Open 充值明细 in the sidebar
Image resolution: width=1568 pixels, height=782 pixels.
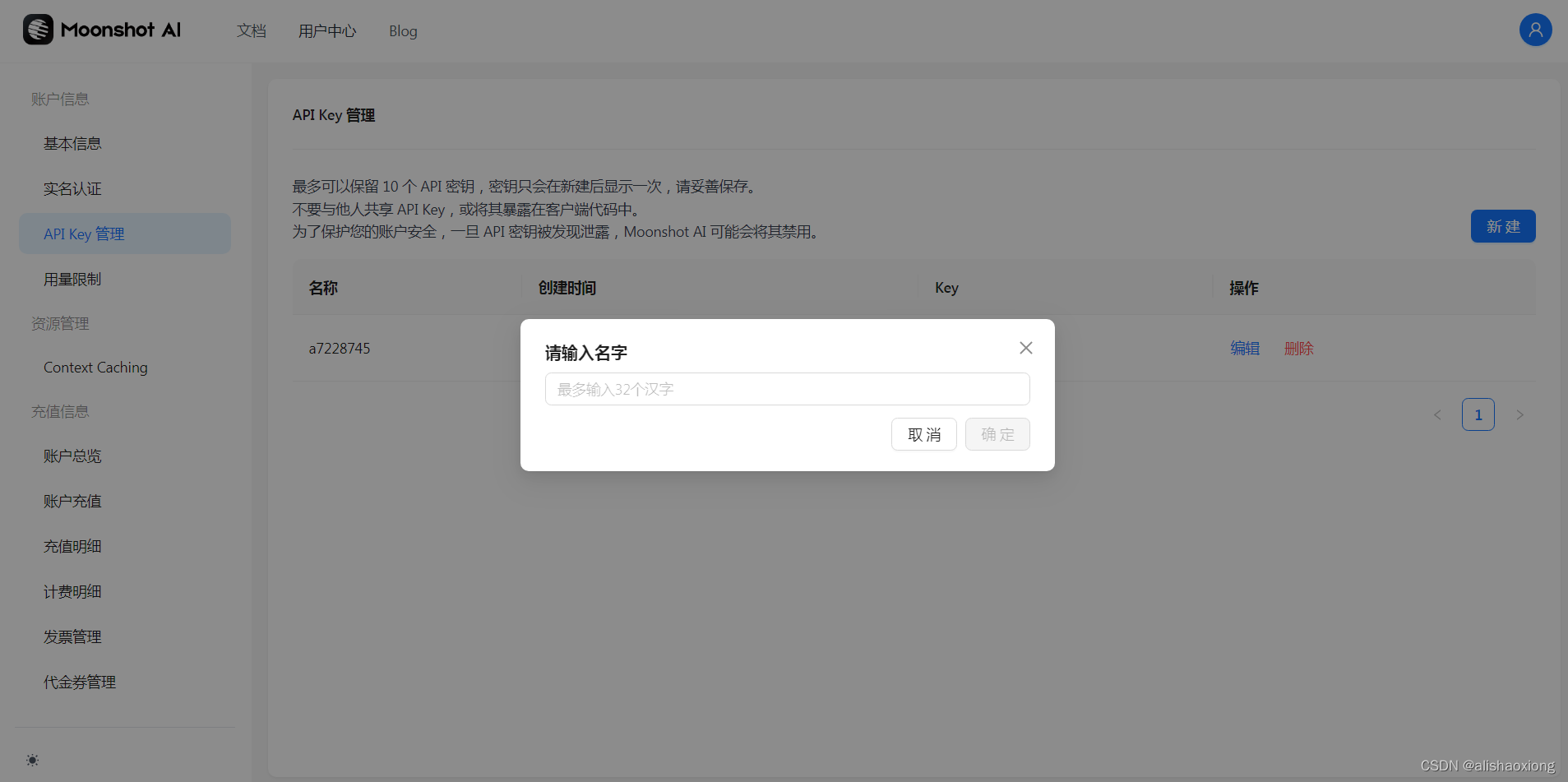pos(125,546)
